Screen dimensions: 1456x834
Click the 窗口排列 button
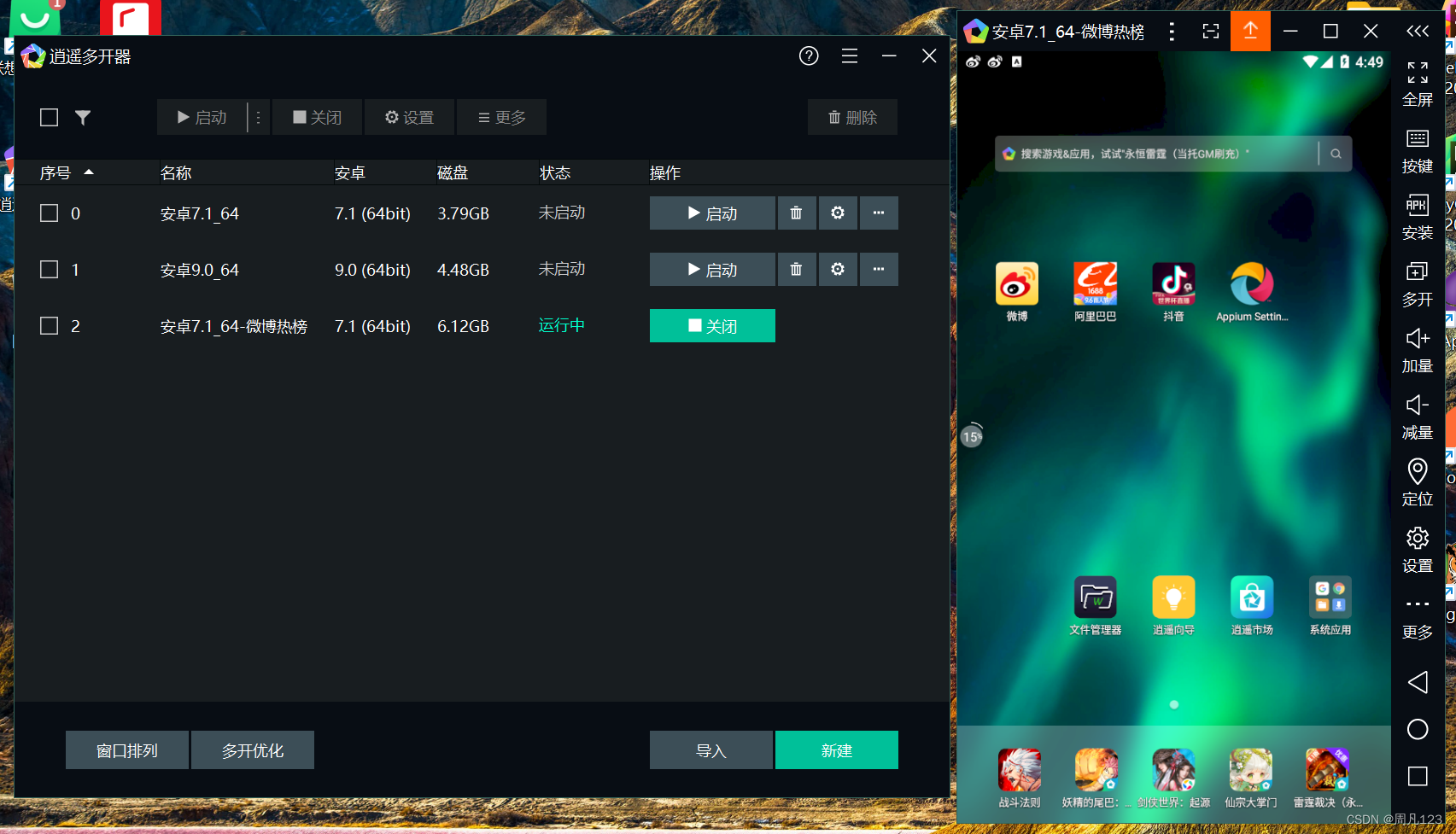pos(127,749)
